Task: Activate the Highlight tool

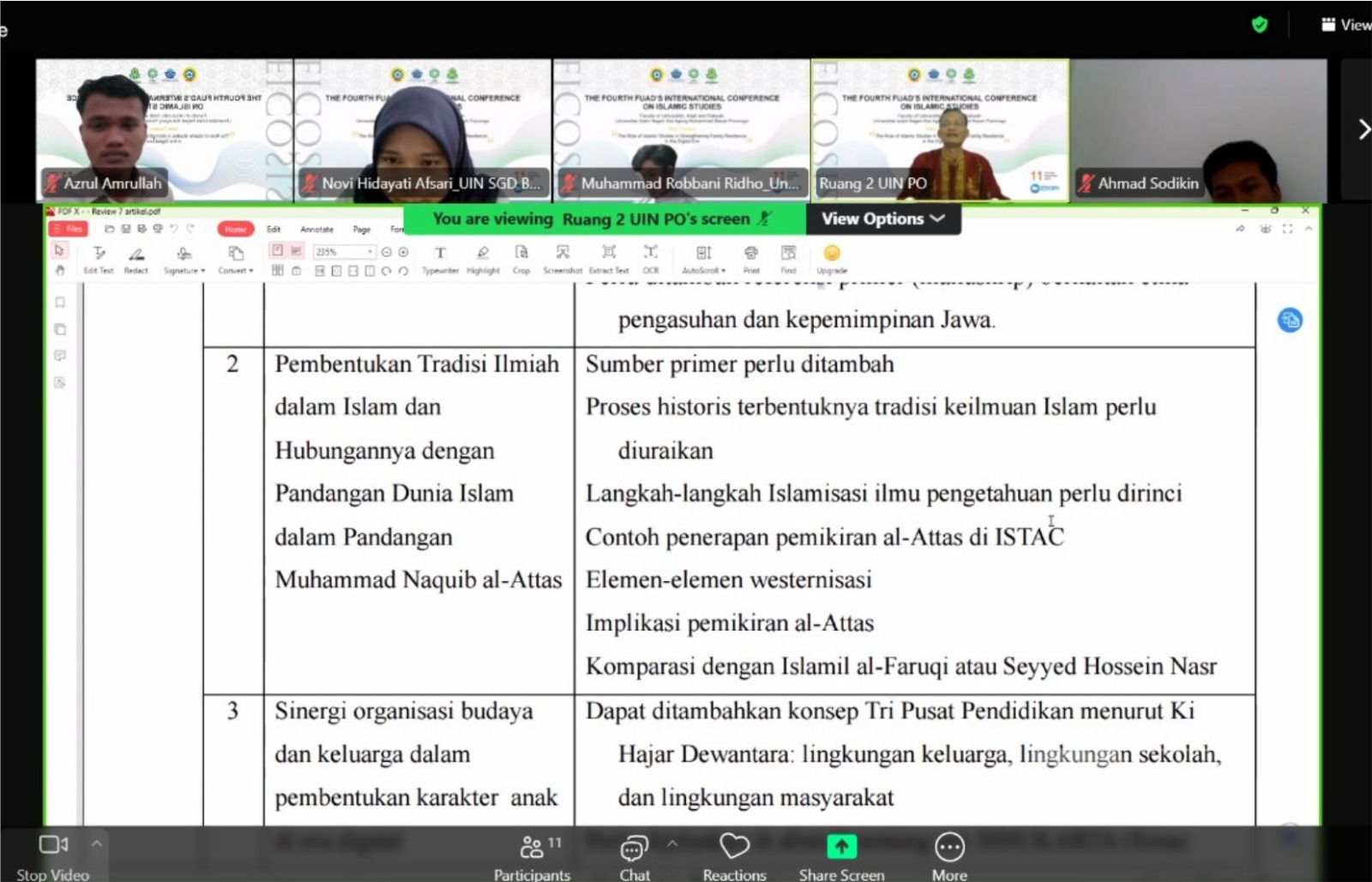Action: click(483, 257)
